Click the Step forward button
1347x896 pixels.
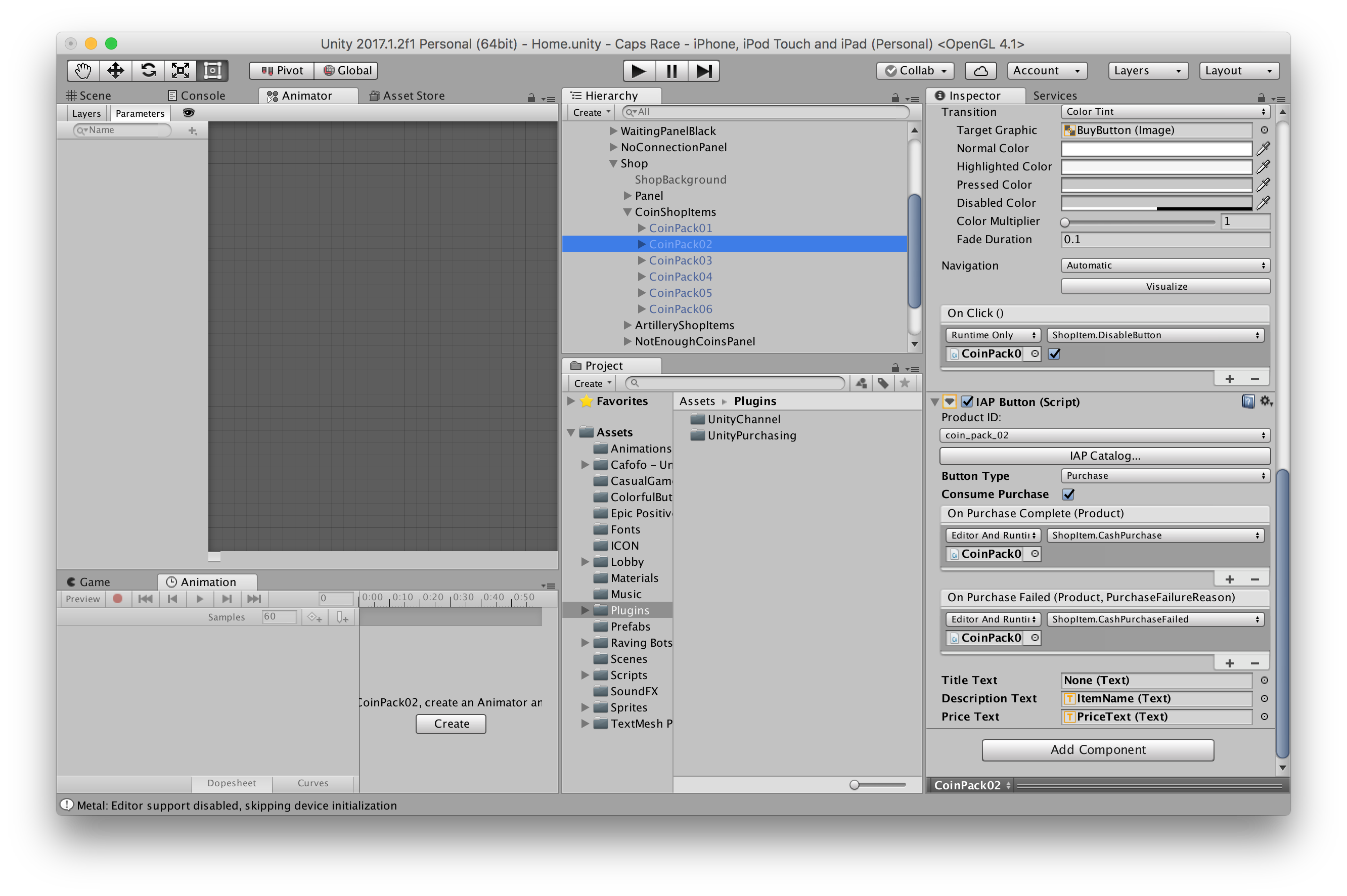[x=703, y=70]
